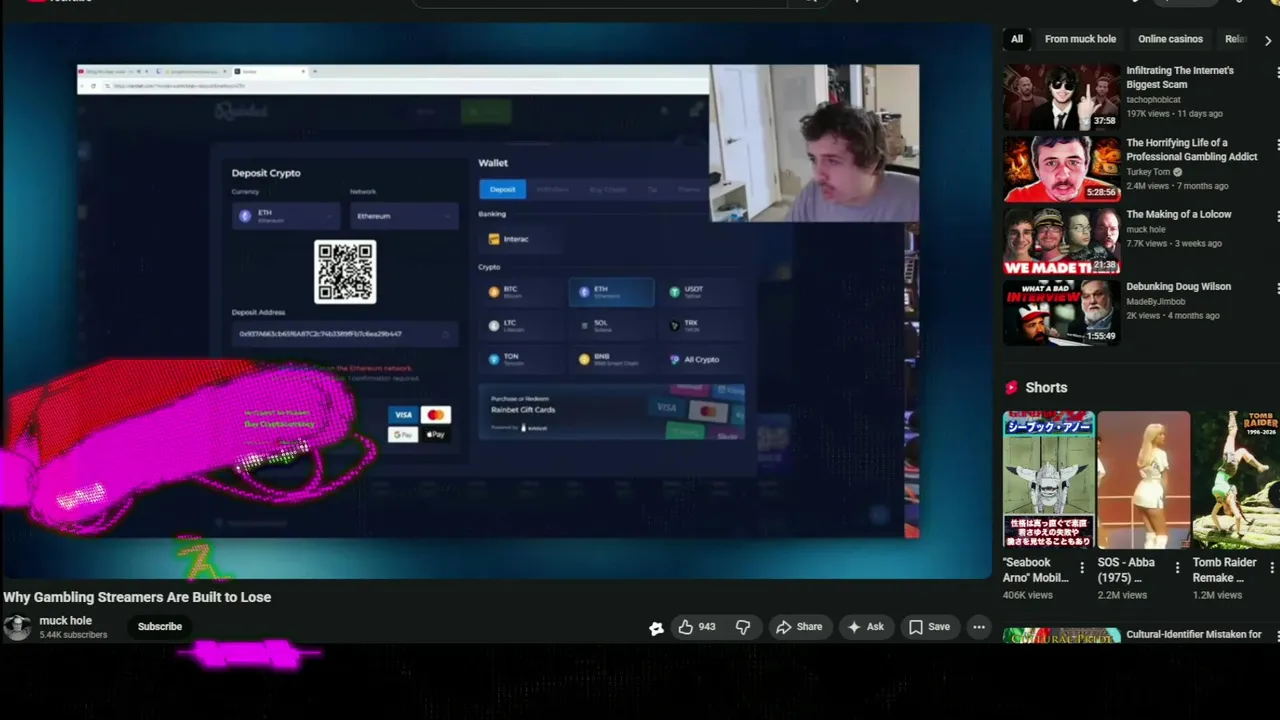1280x720 pixels.
Task: Show more chips with the right chevron
Action: (x=1268, y=40)
